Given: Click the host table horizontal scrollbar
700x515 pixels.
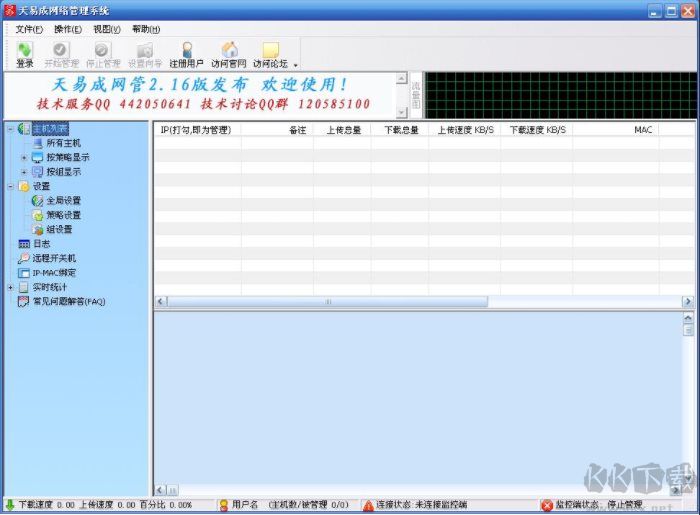Looking at the screenshot, I should tap(420, 301).
